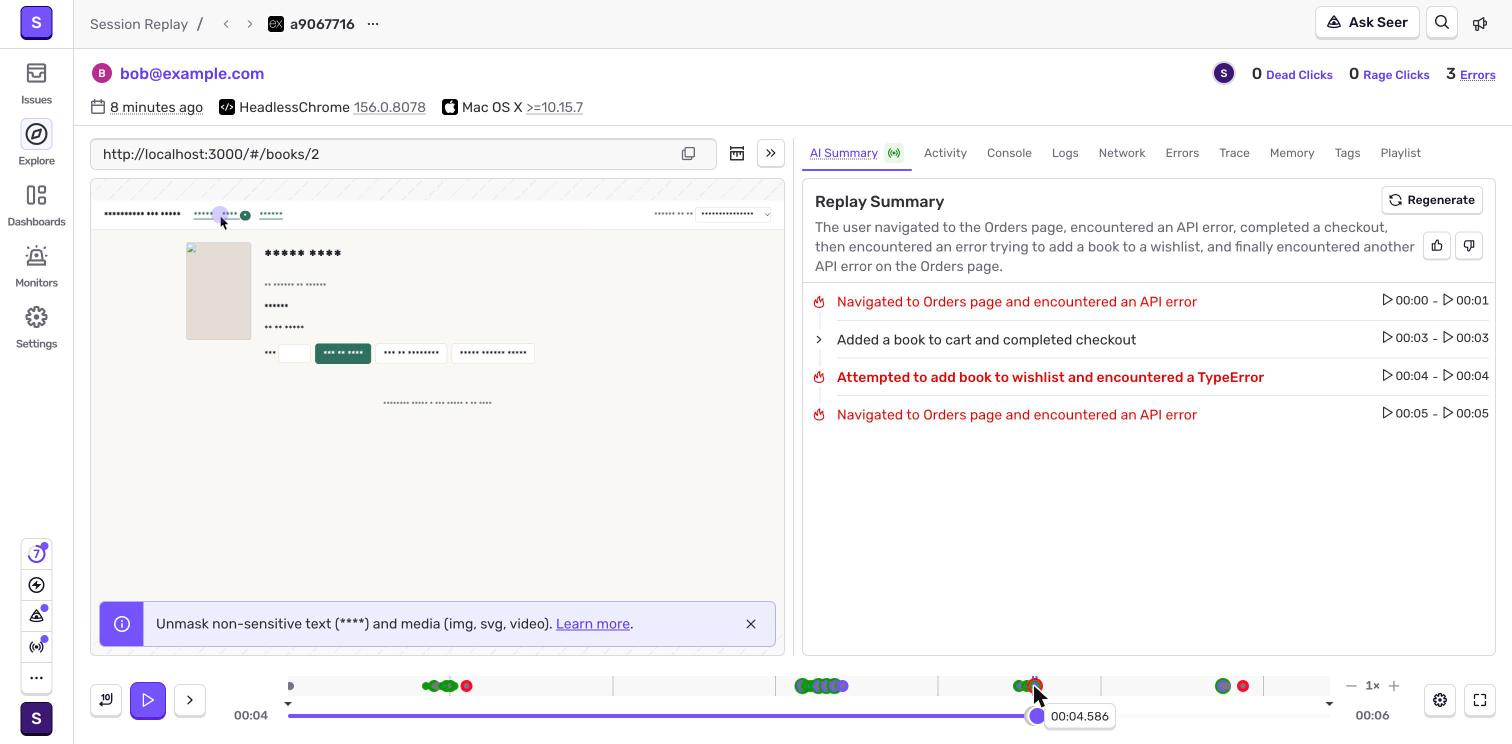Open replay more-options ellipsis menu
Image resolution: width=1512 pixels, height=744 pixels.
pos(373,24)
